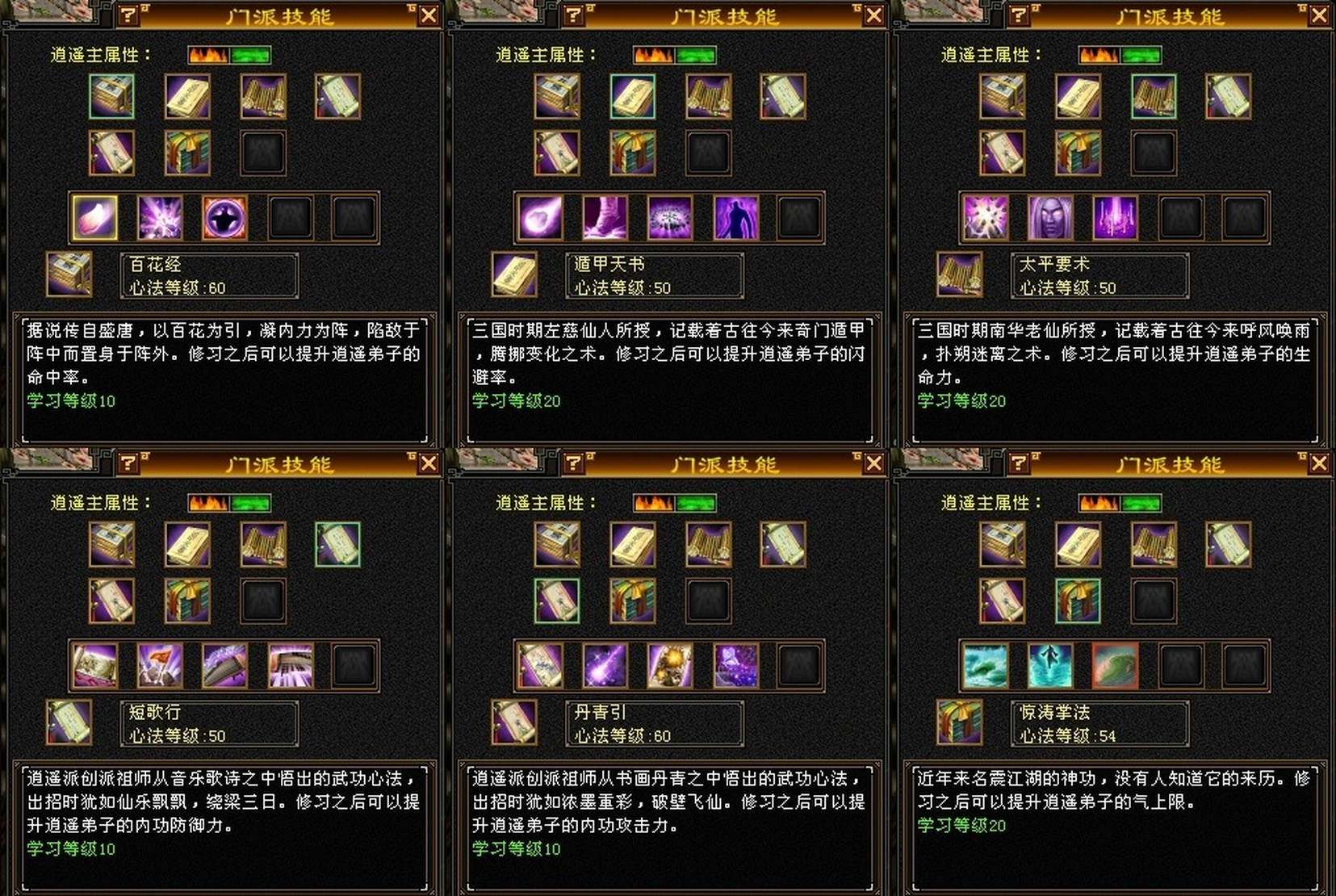Select the highlighted green-bordered scroll in 短歌行 panel
Viewport: 1336px width, 896px height.
pos(337,545)
